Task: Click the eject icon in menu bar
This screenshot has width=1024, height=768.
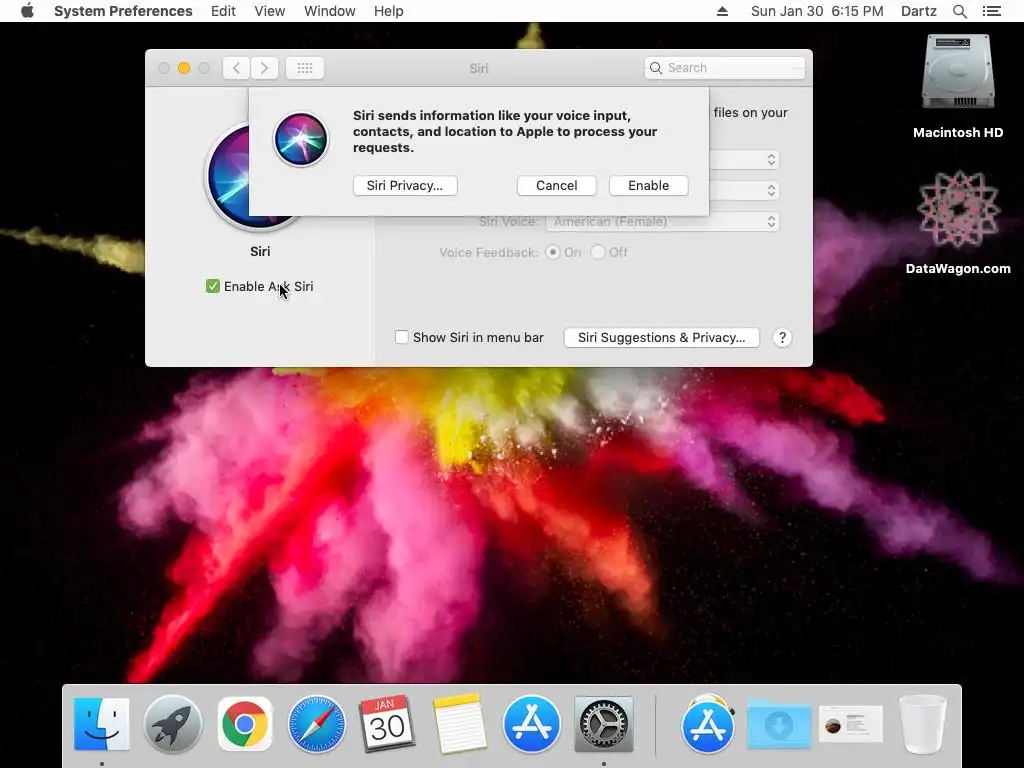Action: pos(722,11)
